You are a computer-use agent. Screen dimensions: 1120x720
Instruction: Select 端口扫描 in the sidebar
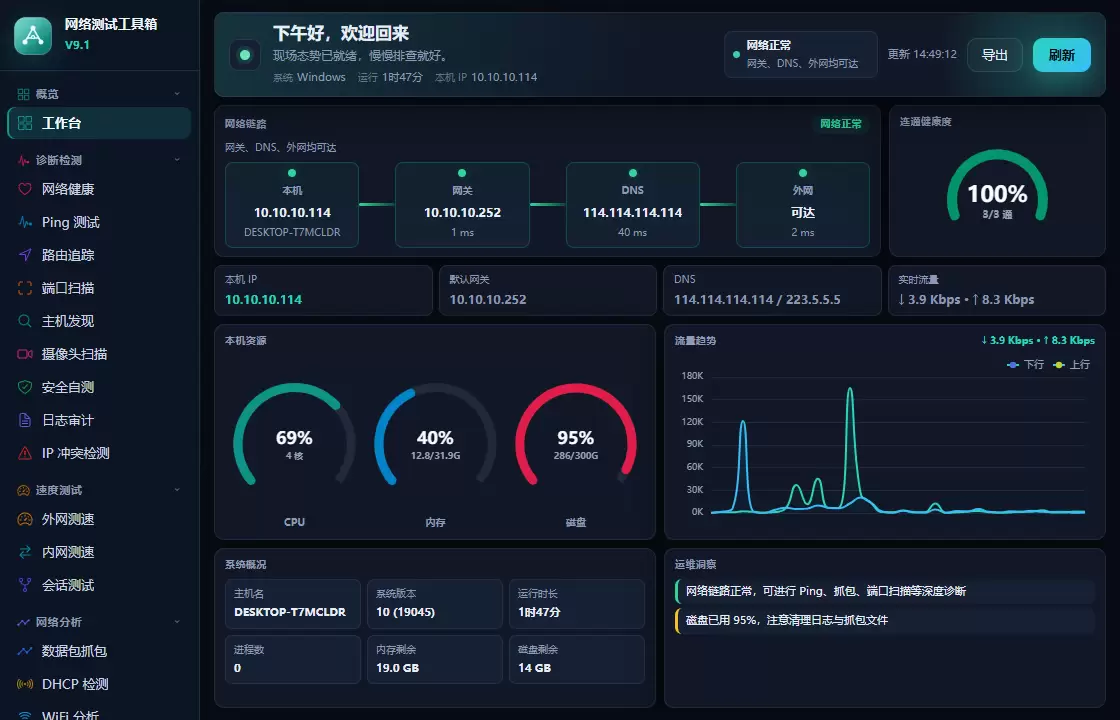coord(99,288)
